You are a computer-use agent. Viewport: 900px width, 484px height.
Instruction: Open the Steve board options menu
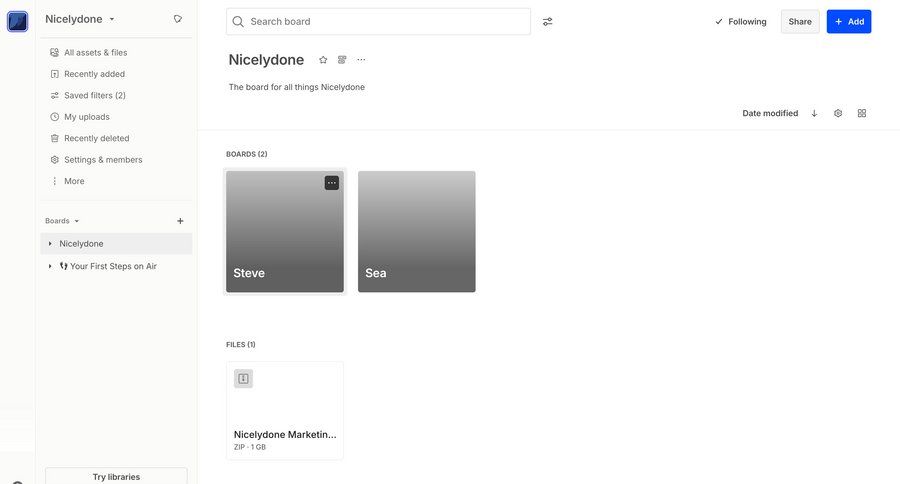(x=332, y=183)
